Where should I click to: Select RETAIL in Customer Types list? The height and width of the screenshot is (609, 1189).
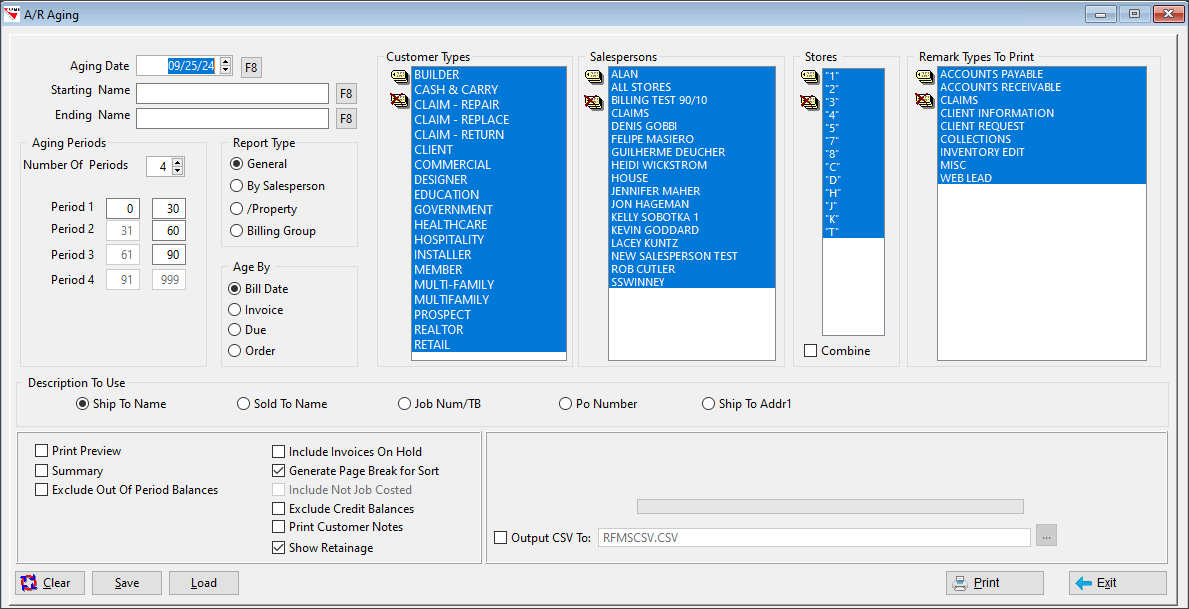point(489,345)
